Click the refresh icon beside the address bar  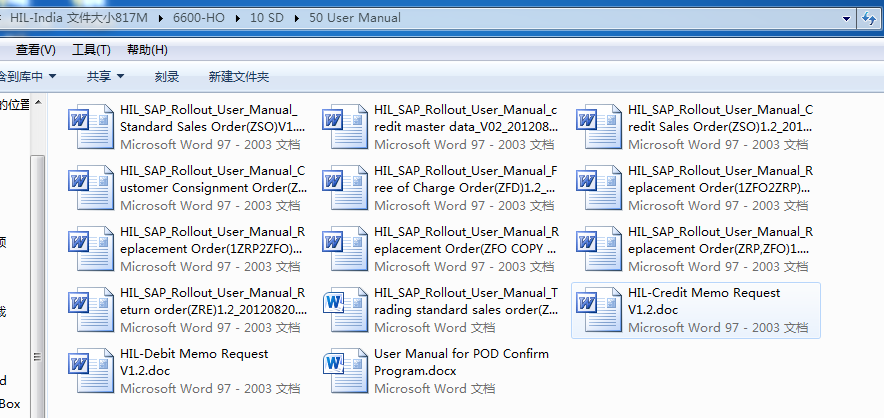[x=869, y=18]
